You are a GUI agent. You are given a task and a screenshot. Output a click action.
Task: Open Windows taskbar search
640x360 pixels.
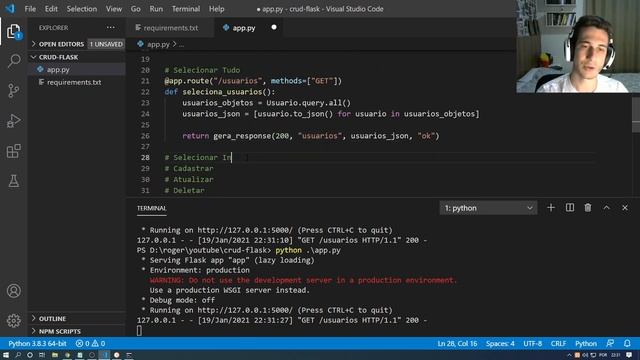pyautogui.click(x=18, y=355)
